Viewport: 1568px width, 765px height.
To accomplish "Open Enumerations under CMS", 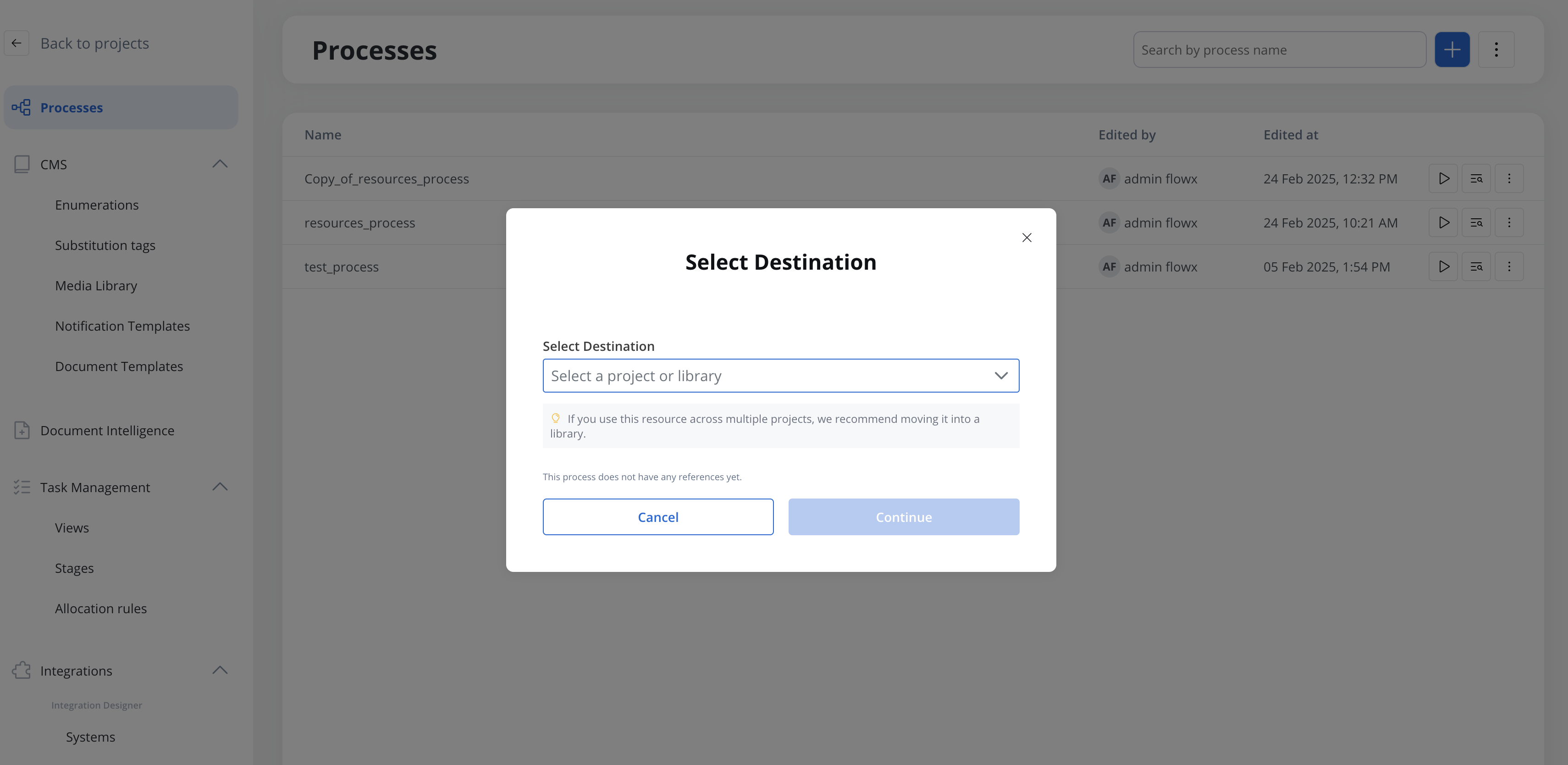I will click(x=97, y=205).
